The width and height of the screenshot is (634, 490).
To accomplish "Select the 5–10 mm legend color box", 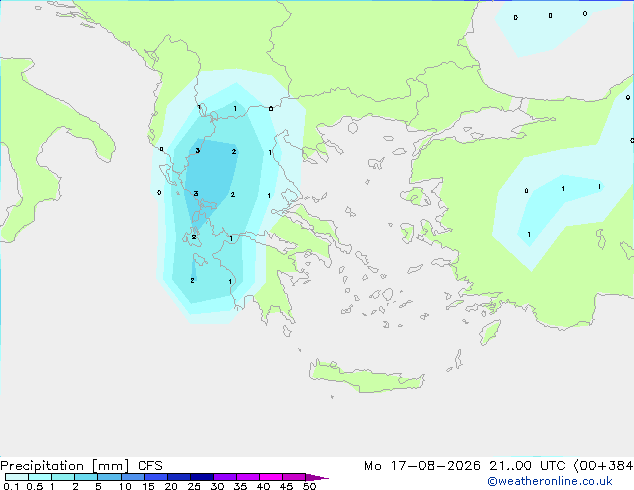I will click(x=109, y=477).
